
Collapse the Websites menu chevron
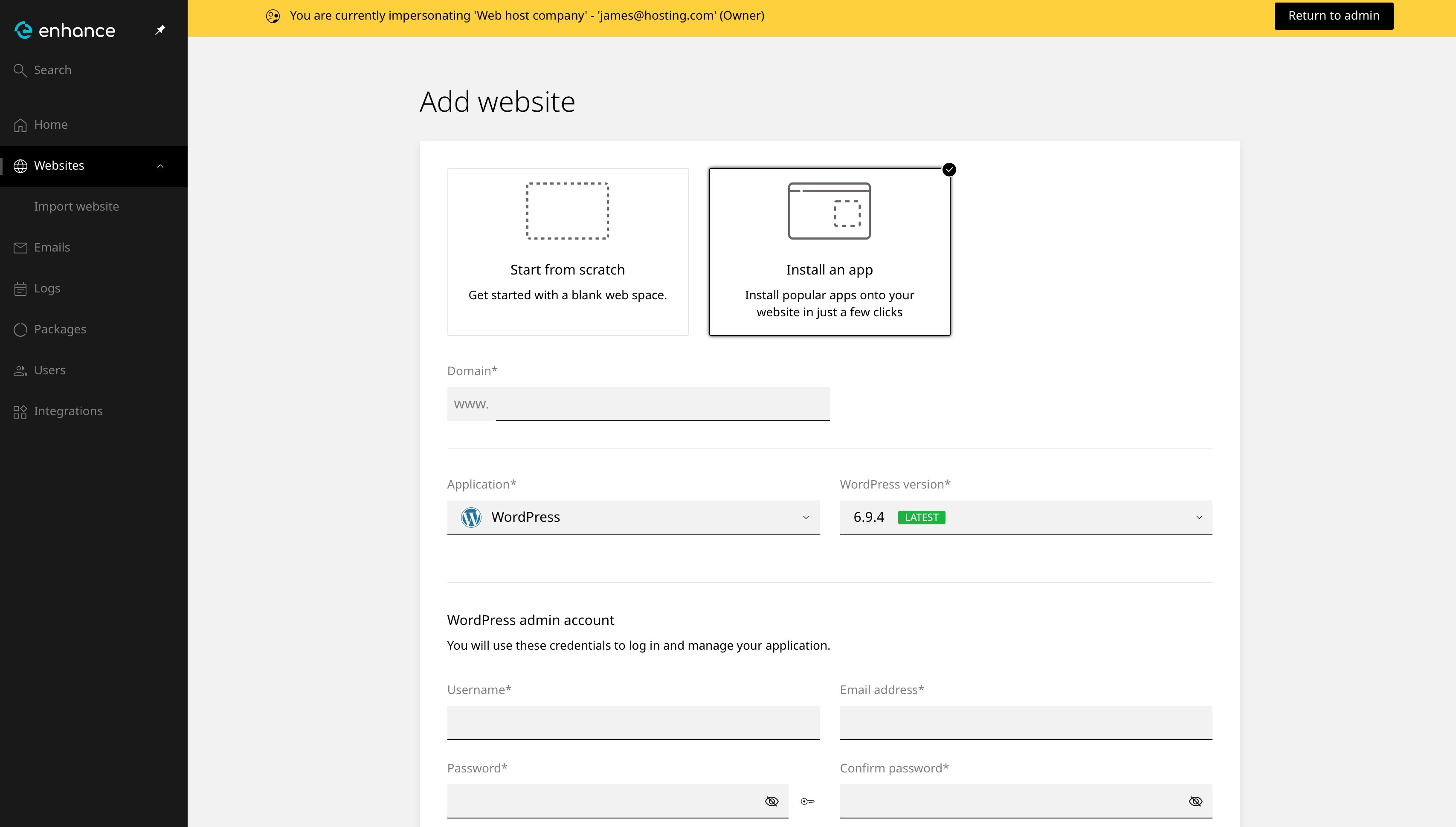point(160,166)
